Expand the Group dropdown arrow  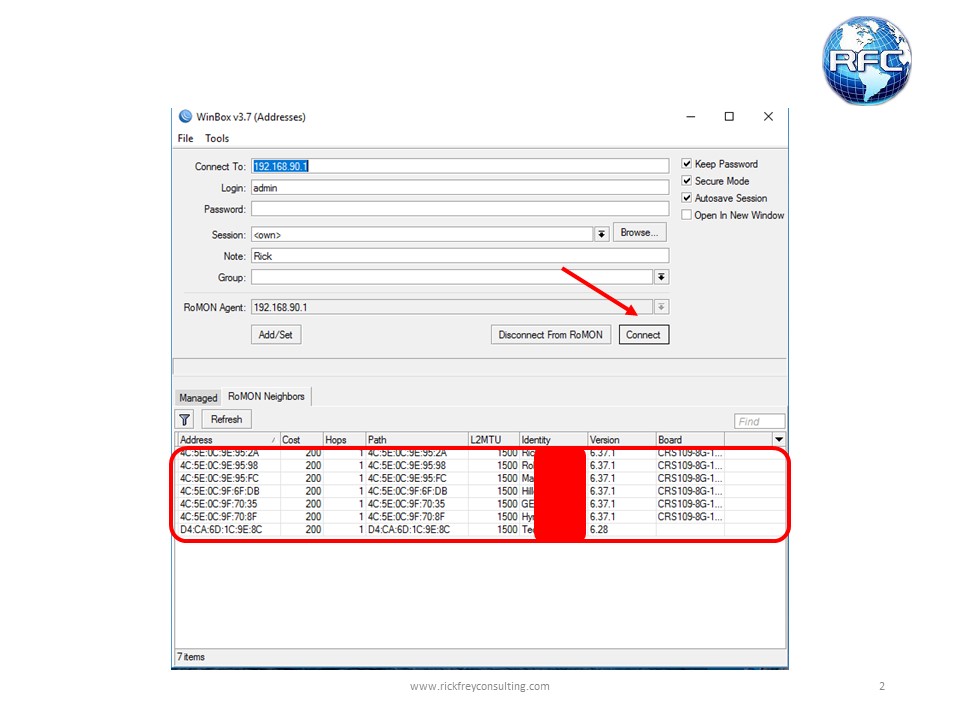point(661,277)
